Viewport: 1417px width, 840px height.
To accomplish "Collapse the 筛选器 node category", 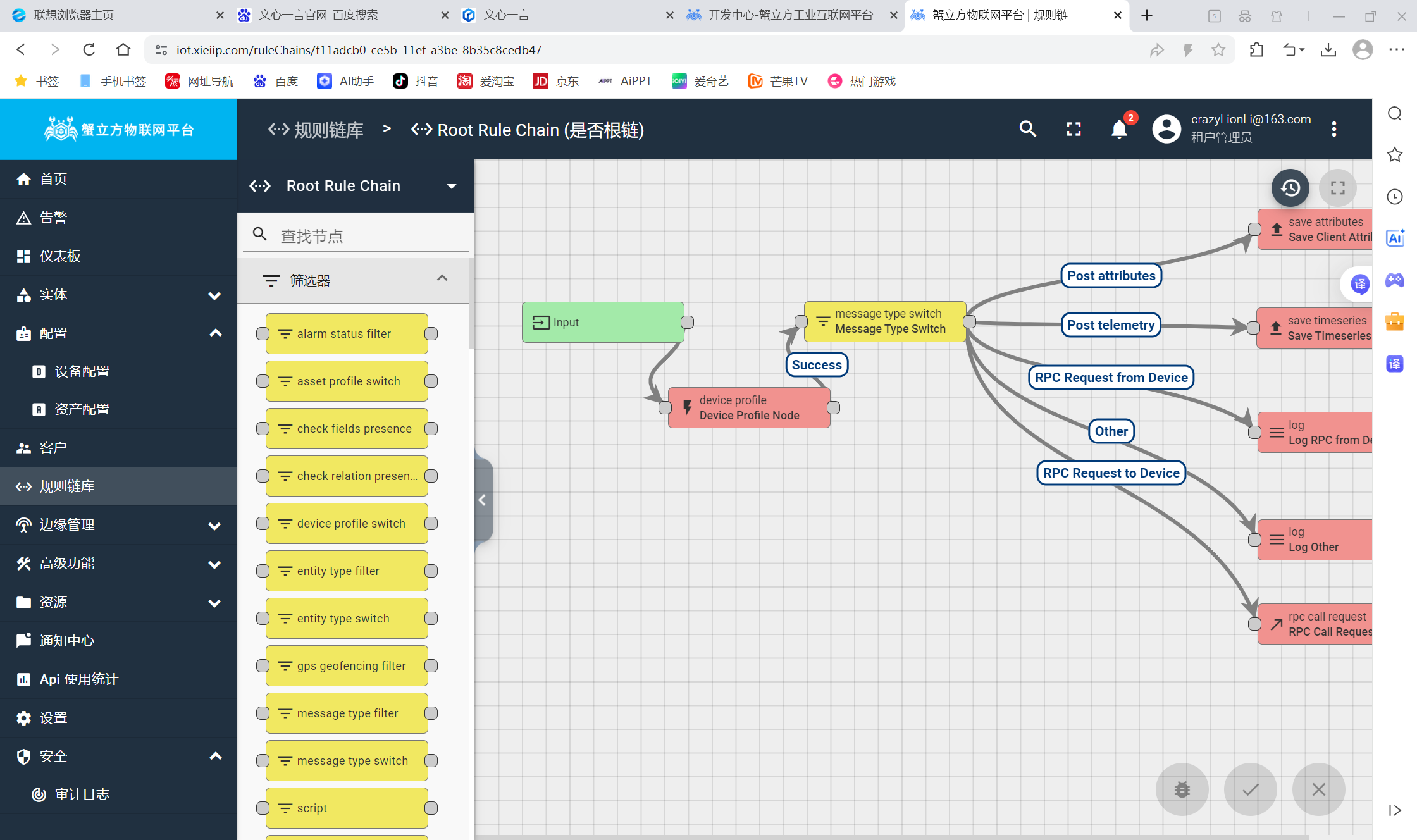I will [442, 279].
